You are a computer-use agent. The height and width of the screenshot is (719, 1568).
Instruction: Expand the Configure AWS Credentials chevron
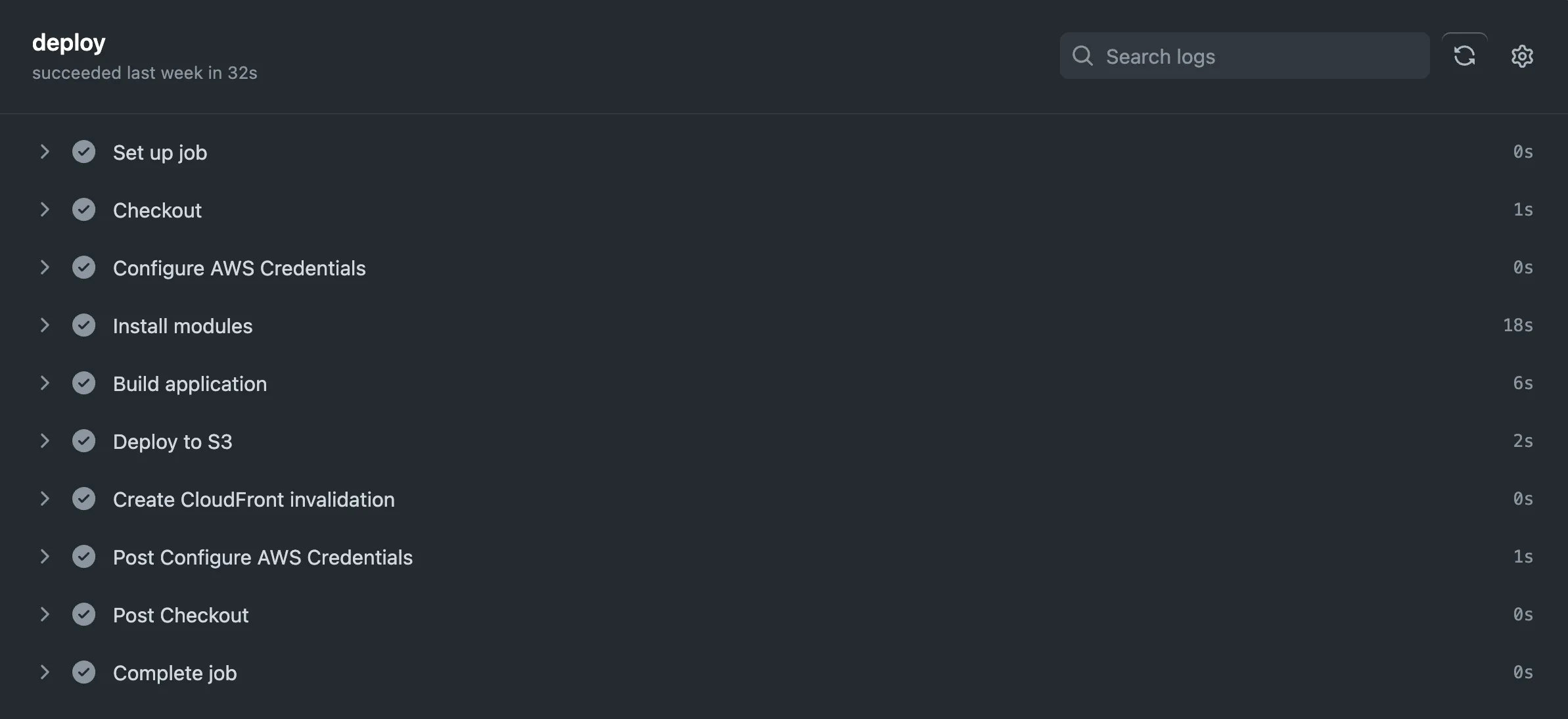(44, 267)
